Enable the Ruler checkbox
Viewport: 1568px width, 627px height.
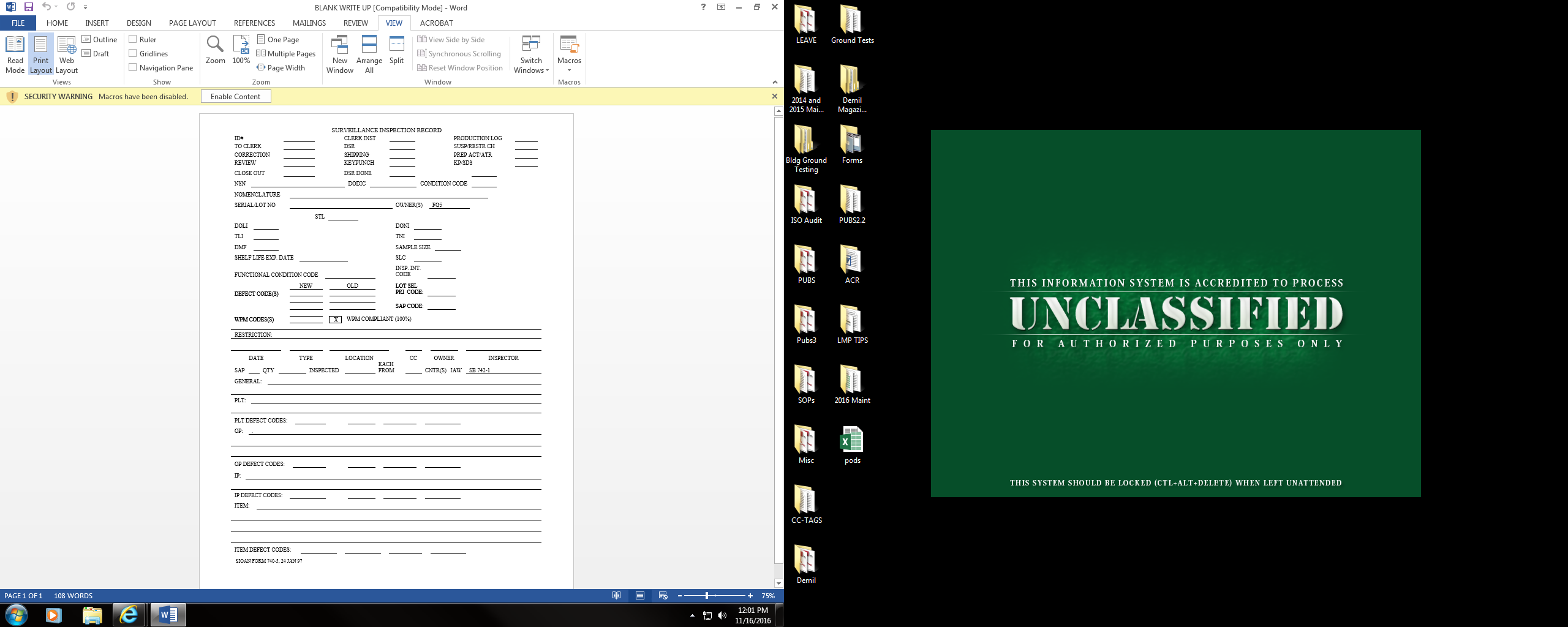[x=133, y=39]
